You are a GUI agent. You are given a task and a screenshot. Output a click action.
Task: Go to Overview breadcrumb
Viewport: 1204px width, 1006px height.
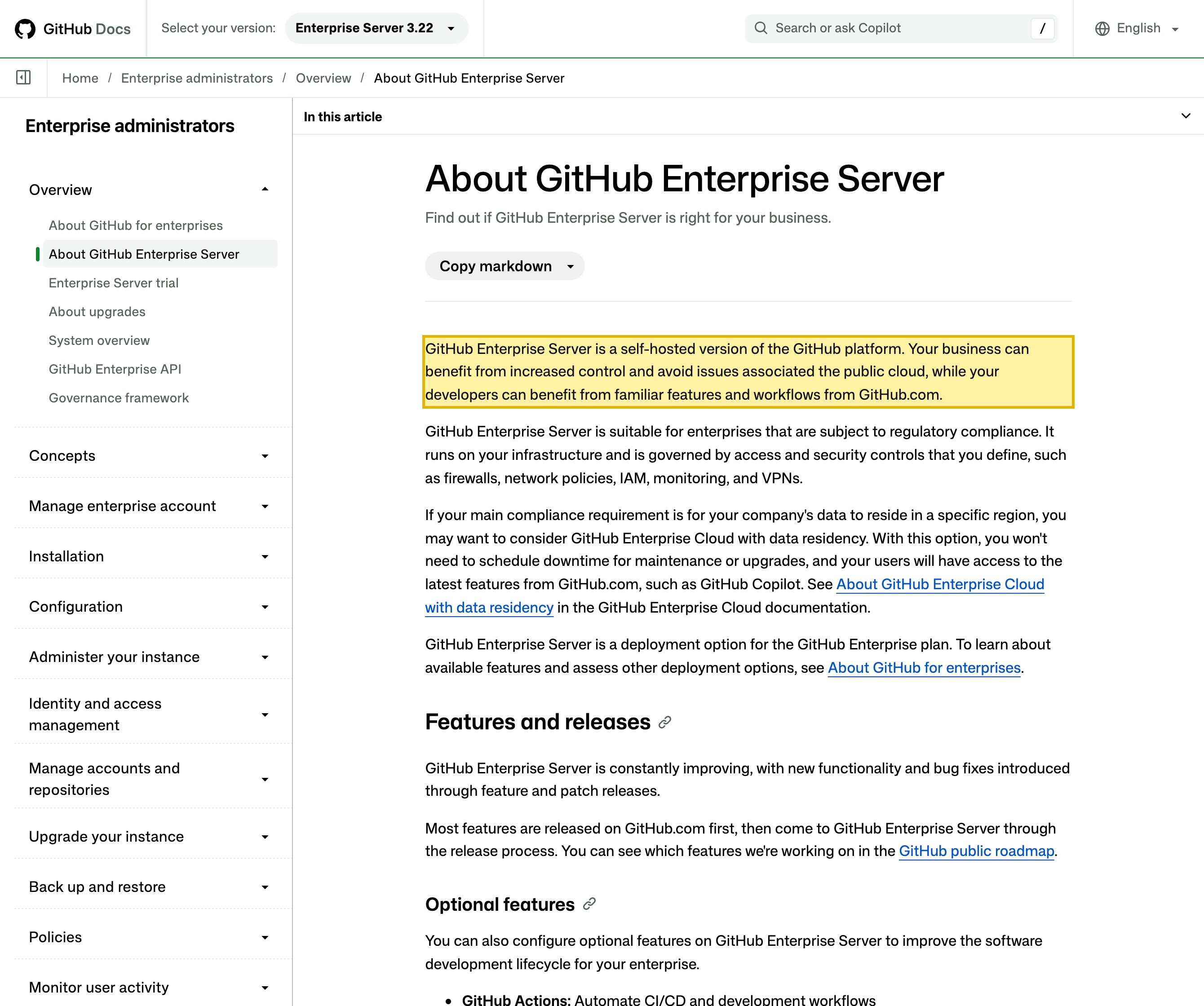click(x=323, y=78)
